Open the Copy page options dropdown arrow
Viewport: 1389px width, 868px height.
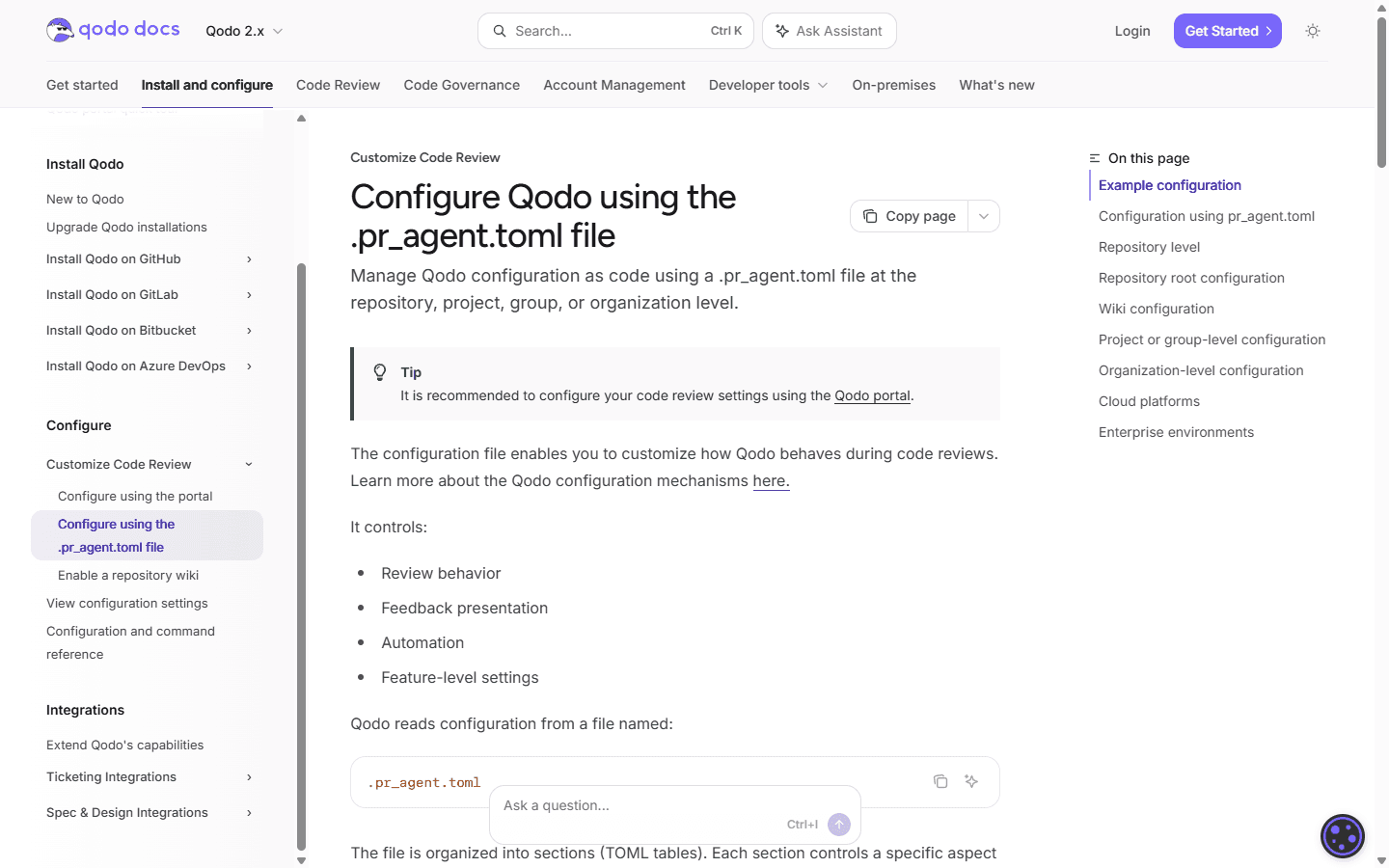coord(983,216)
